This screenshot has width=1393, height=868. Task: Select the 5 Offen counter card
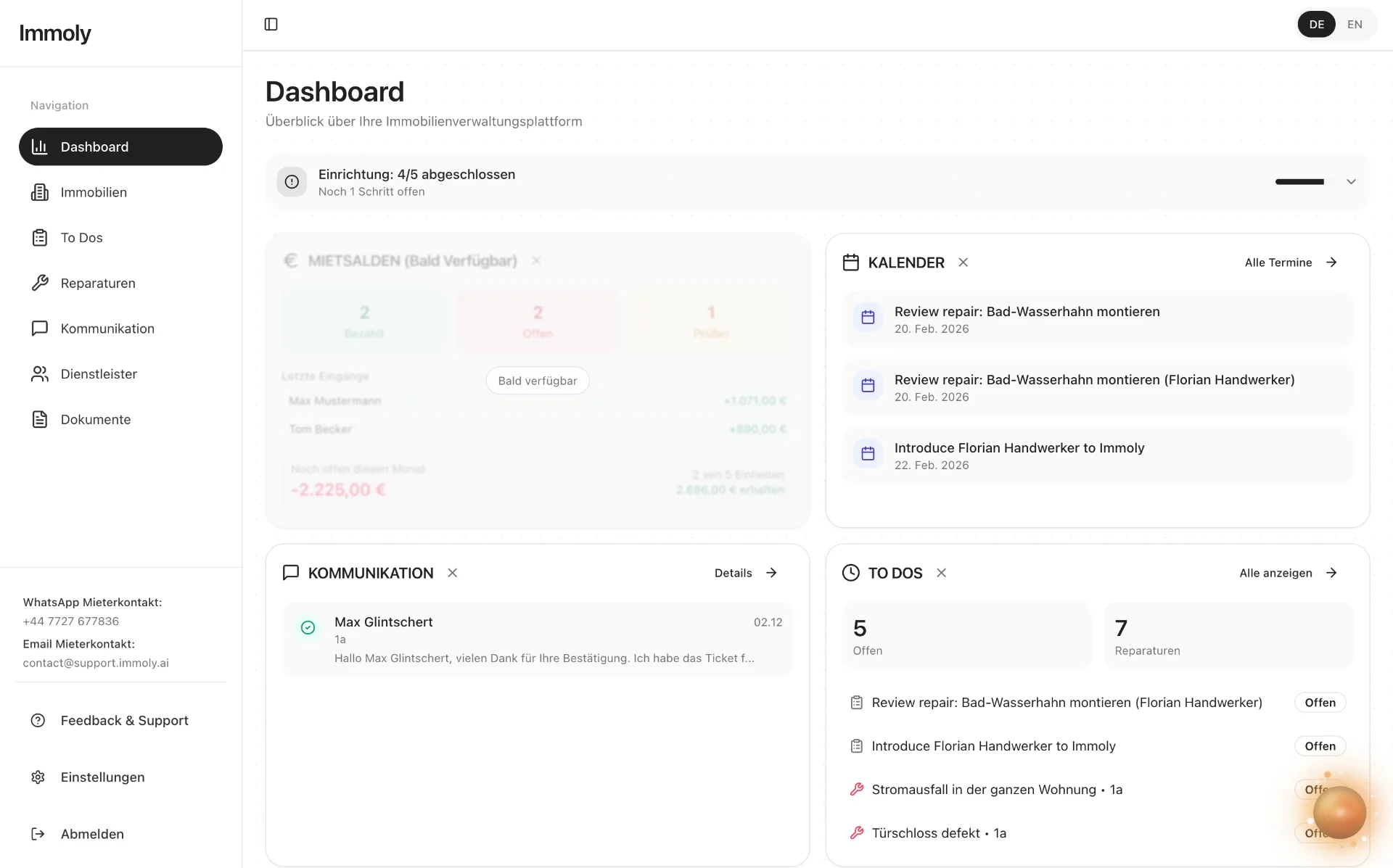(x=966, y=635)
